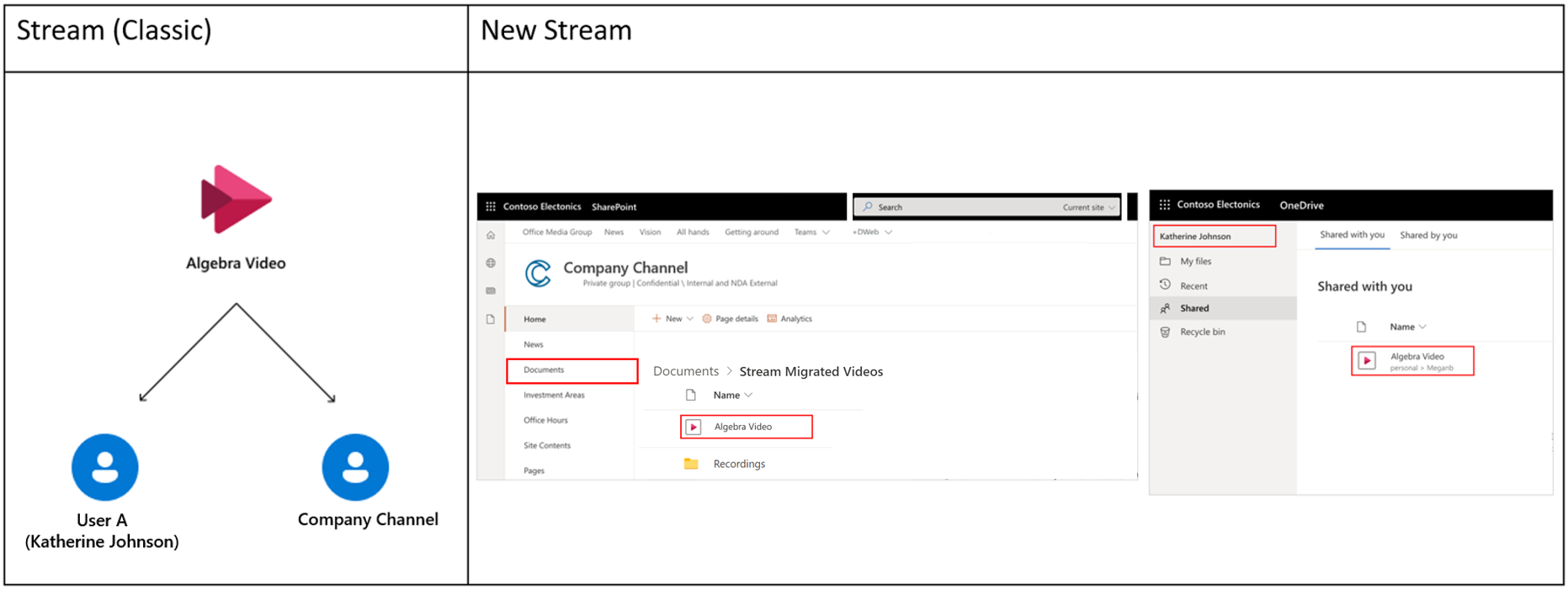The width and height of the screenshot is (1568, 590).
Task: Expand the +DWeb navigation dropdown
Action: [889, 232]
